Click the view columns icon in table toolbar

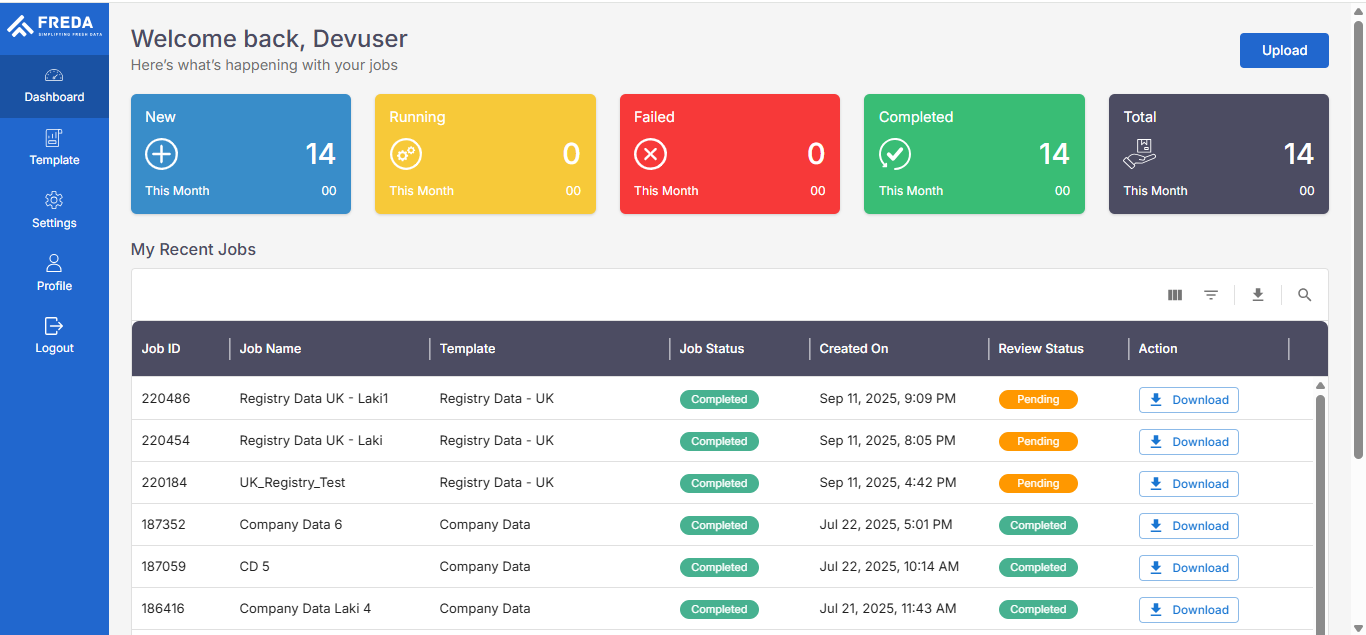click(1175, 295)
